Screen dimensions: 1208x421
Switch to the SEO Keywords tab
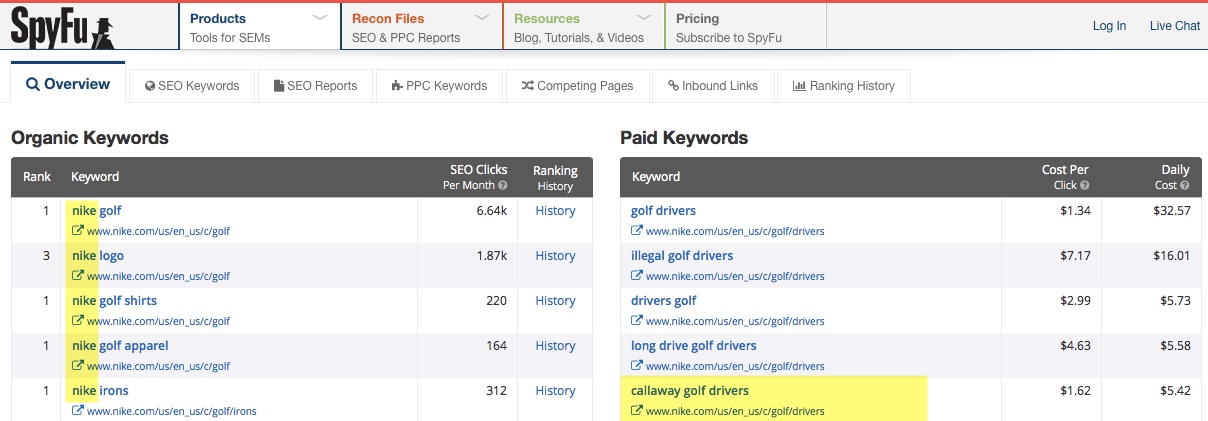click(x=192, y=86)
